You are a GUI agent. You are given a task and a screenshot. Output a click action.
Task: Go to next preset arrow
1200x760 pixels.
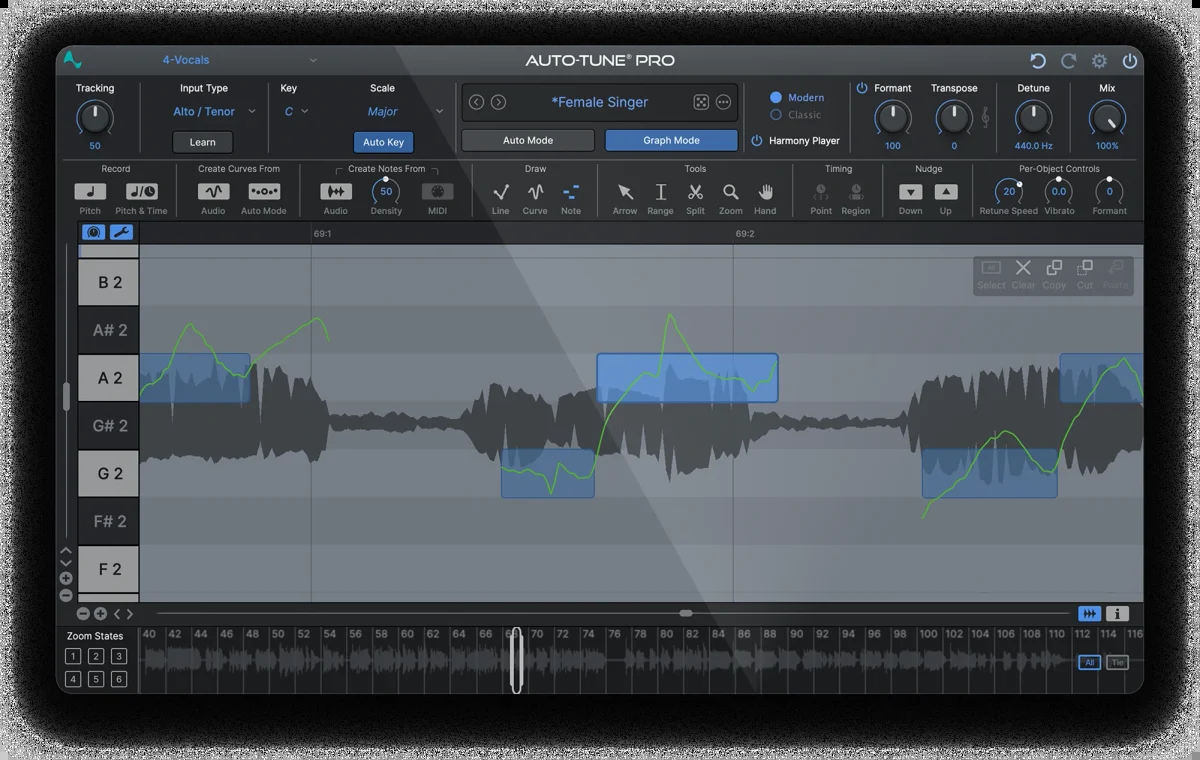(498, 102)
